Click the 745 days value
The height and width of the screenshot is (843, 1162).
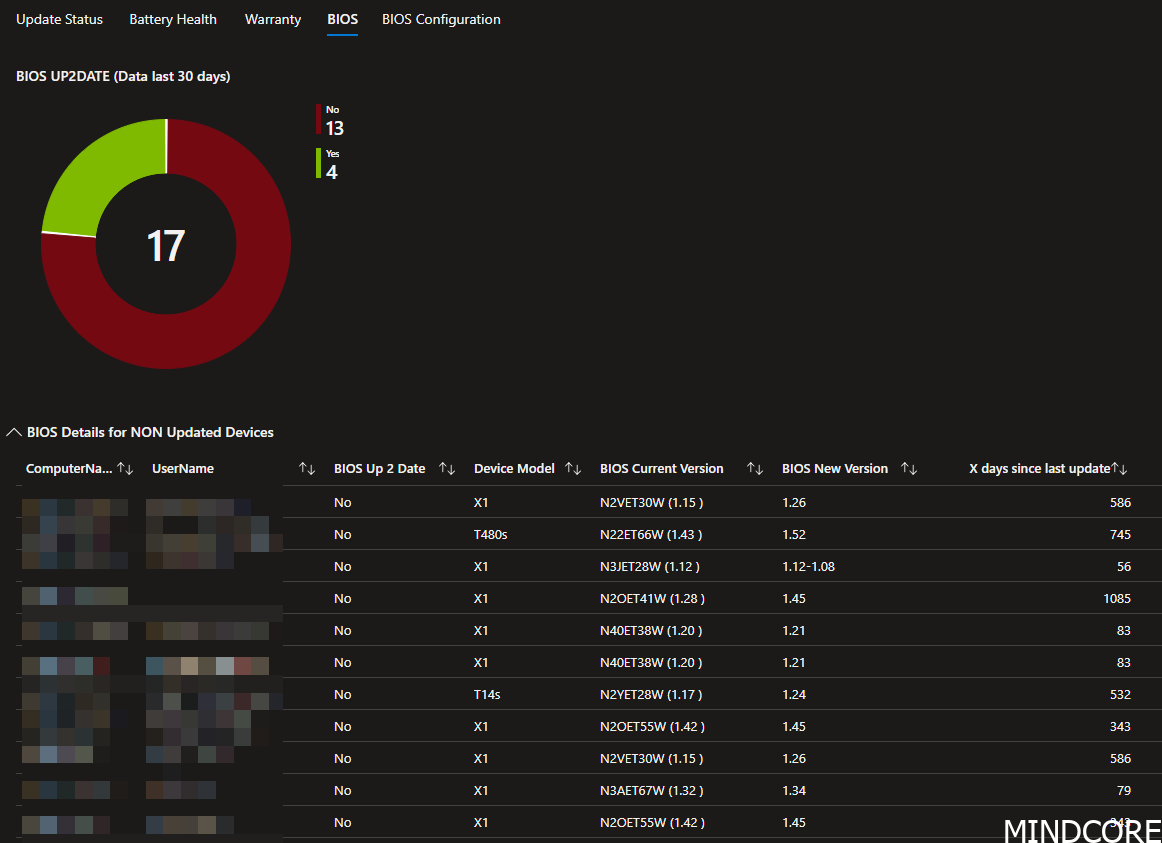coord(1120,534)
